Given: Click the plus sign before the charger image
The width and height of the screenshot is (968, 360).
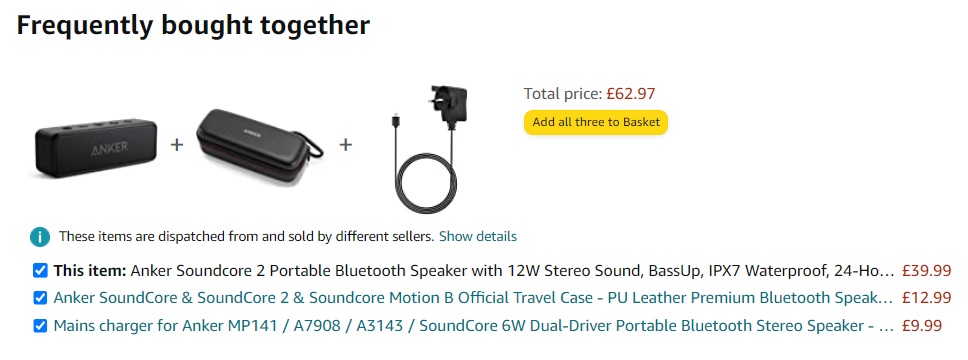Looking at the screenshot, I should pyautogui.click(x=346, y=144).
